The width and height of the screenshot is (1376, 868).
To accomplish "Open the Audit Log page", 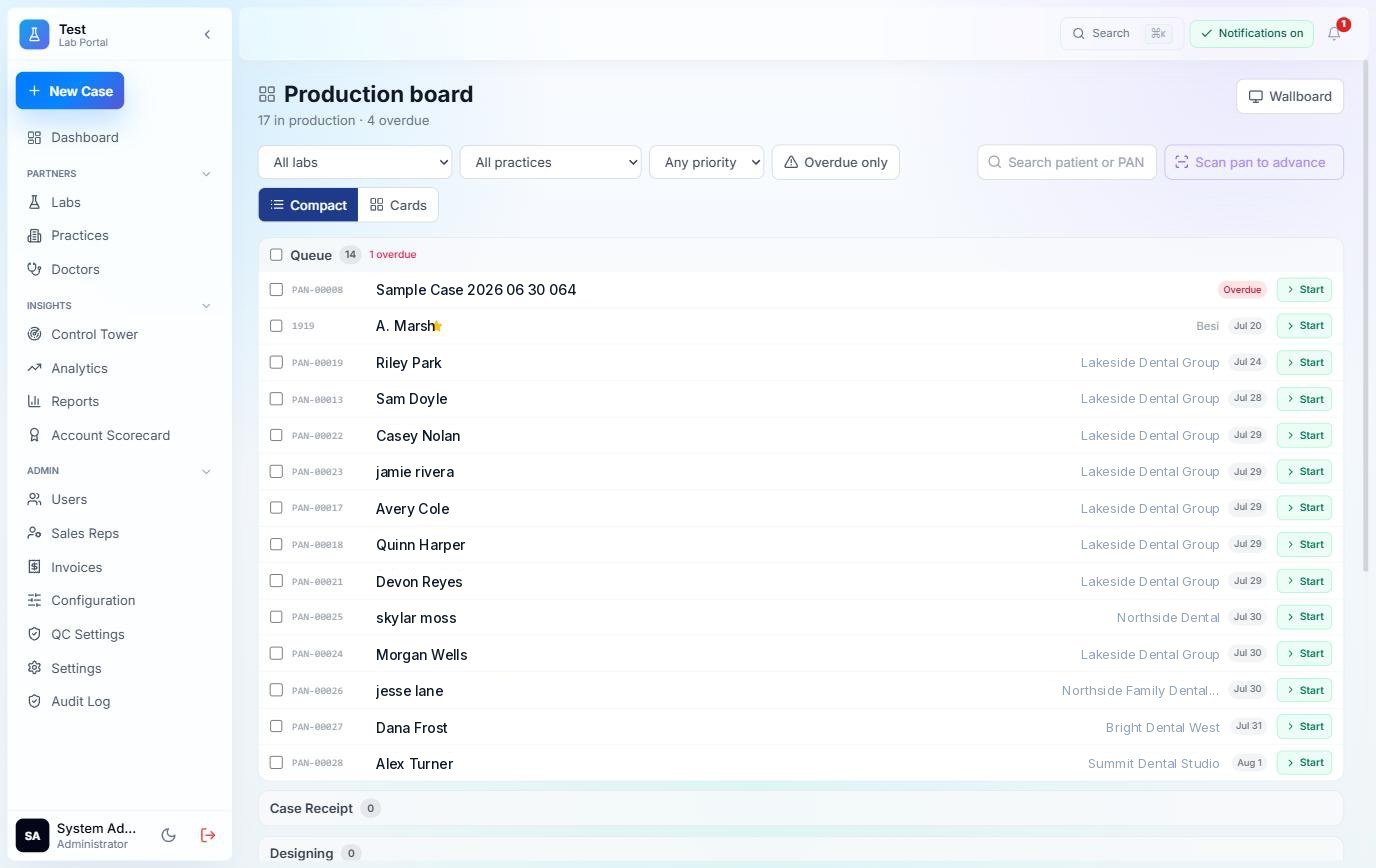I will tap(119, 701).
